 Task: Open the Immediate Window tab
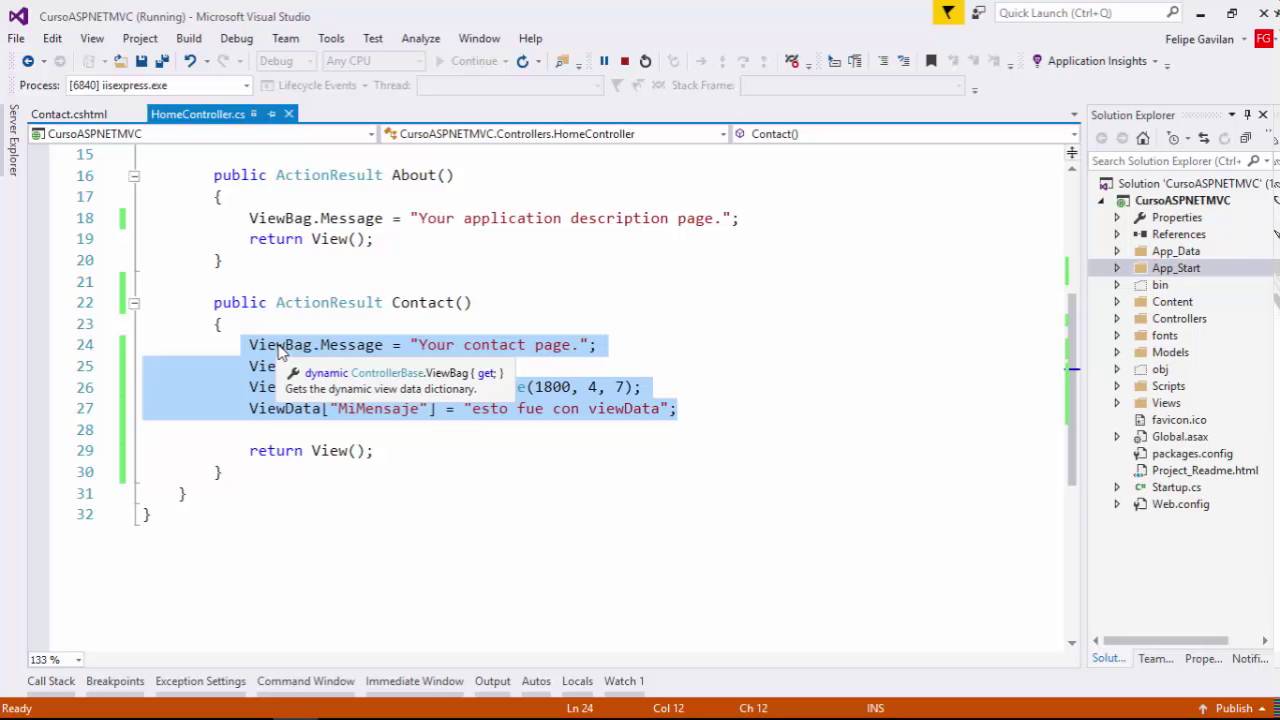[x=414, y=681]
